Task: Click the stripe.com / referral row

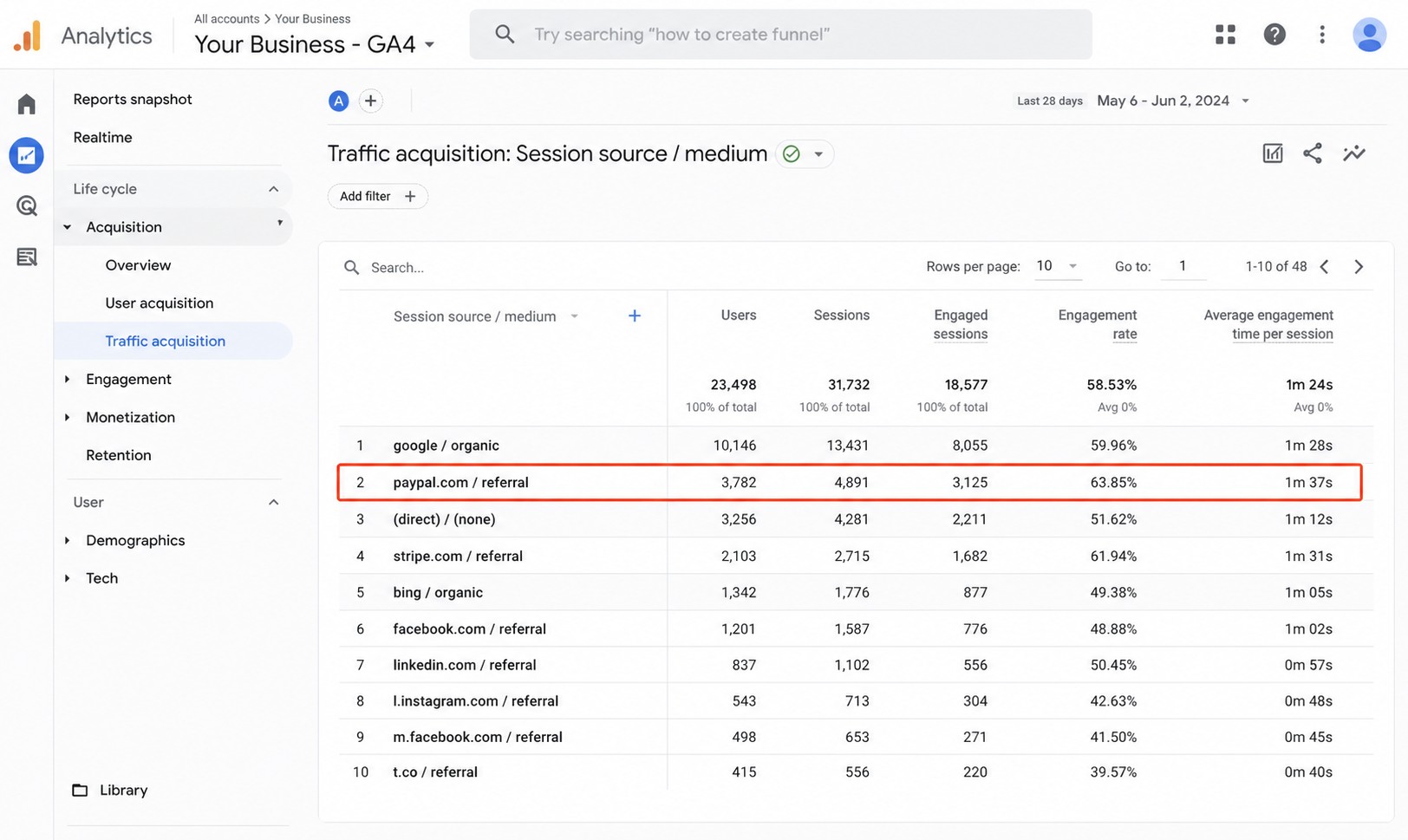Action: coord(856,556)
